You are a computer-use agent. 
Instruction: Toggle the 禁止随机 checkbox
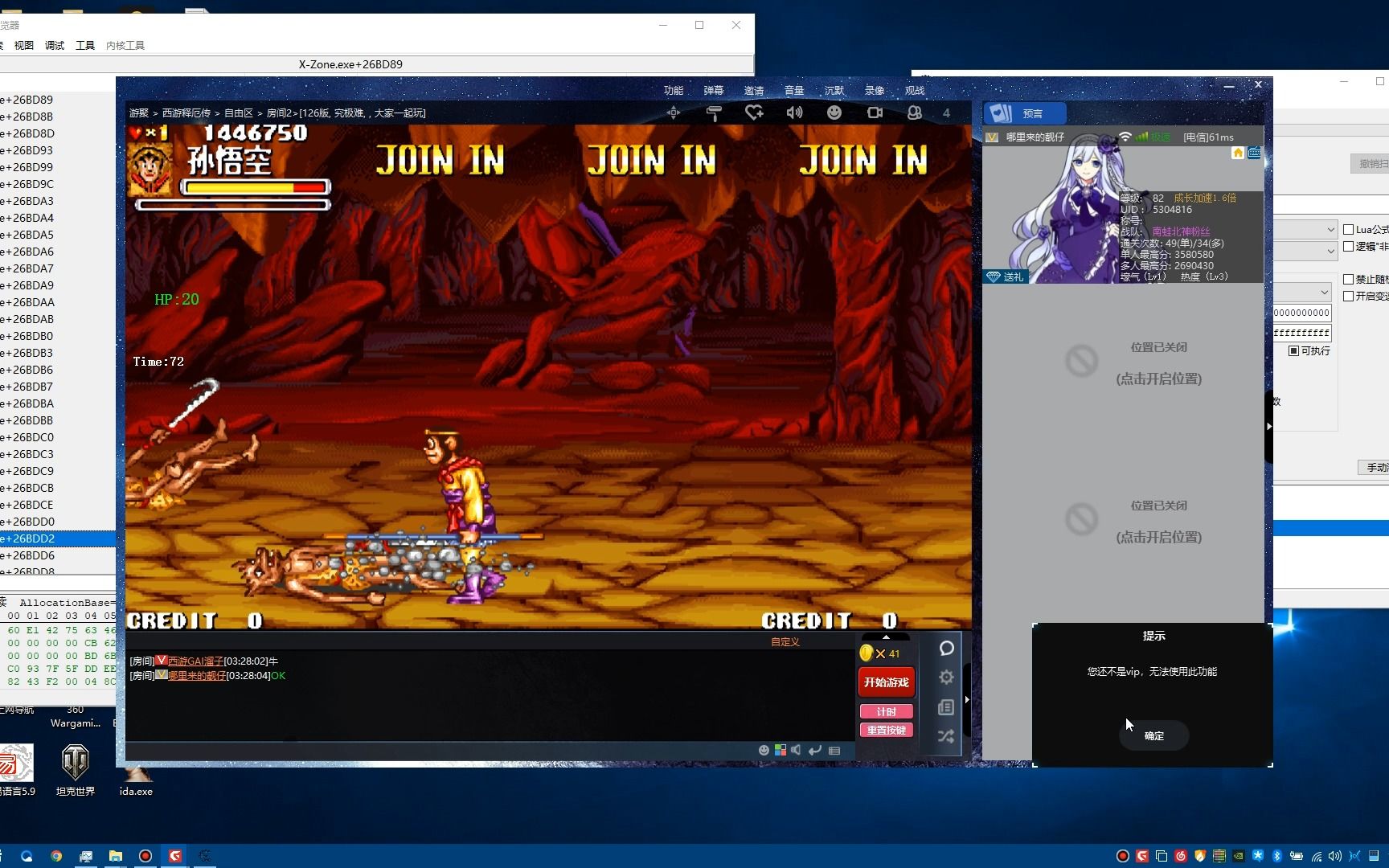point(1349,279)
